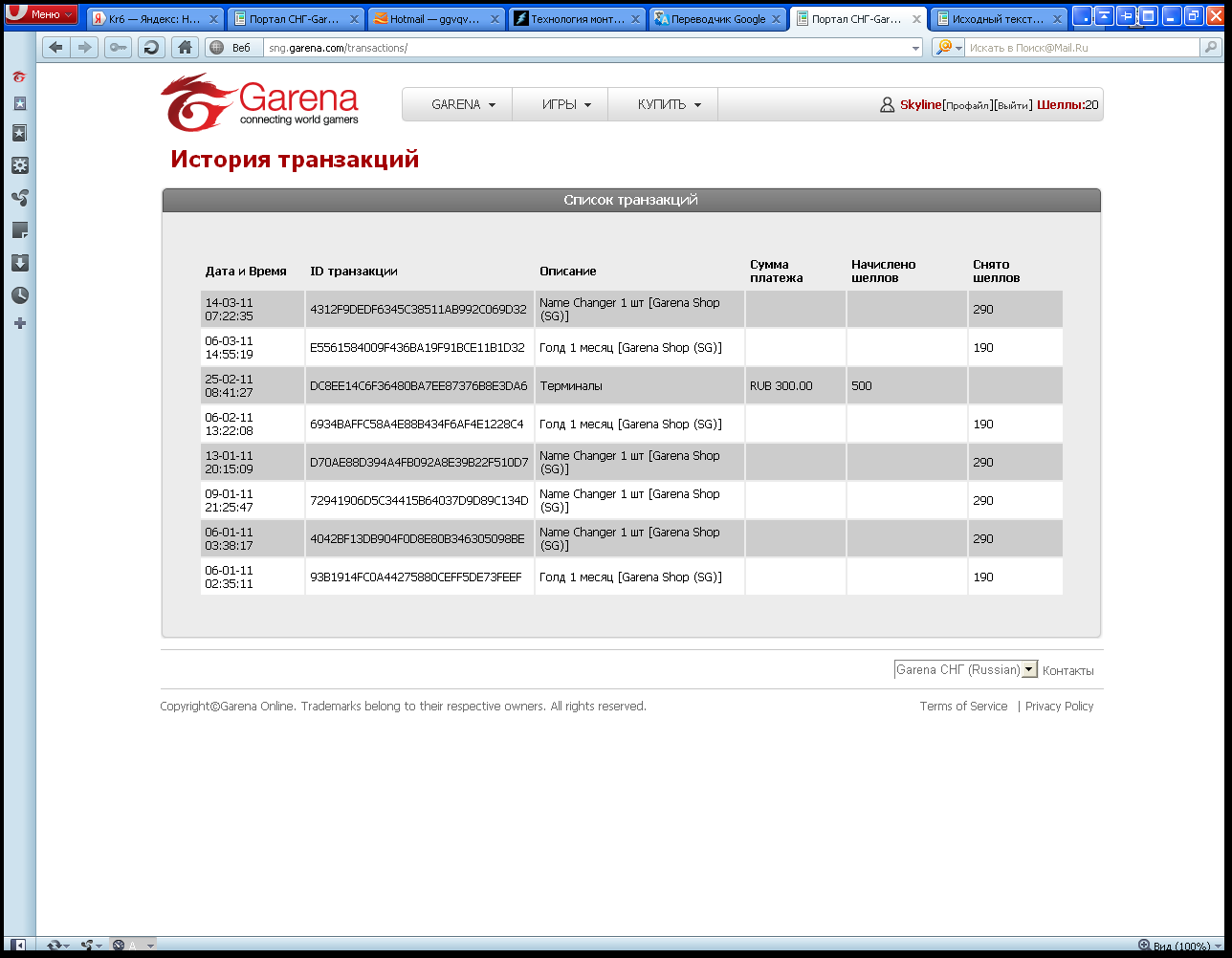
Task: Click the 14-03-11 07:22:35 date cell
Action: (x=253, y=310)
